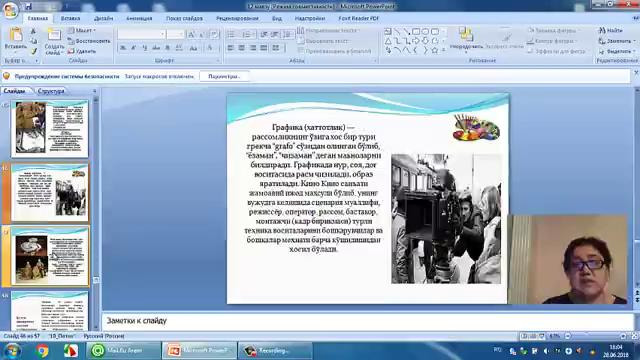The width and height of the screenshot is (640, 360).
Task: Open the font name combo box
Action: coord(141,34)
